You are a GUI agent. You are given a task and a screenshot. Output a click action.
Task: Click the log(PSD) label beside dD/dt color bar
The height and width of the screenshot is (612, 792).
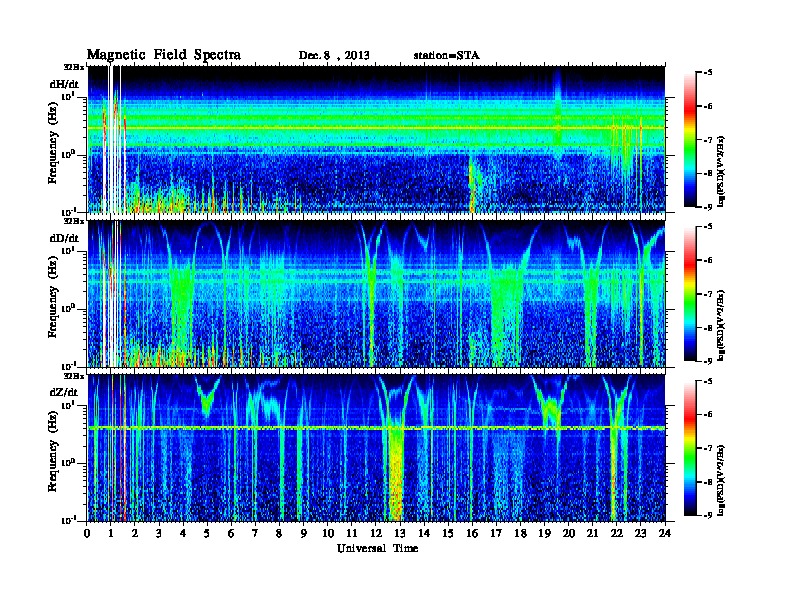pos(722,325)
